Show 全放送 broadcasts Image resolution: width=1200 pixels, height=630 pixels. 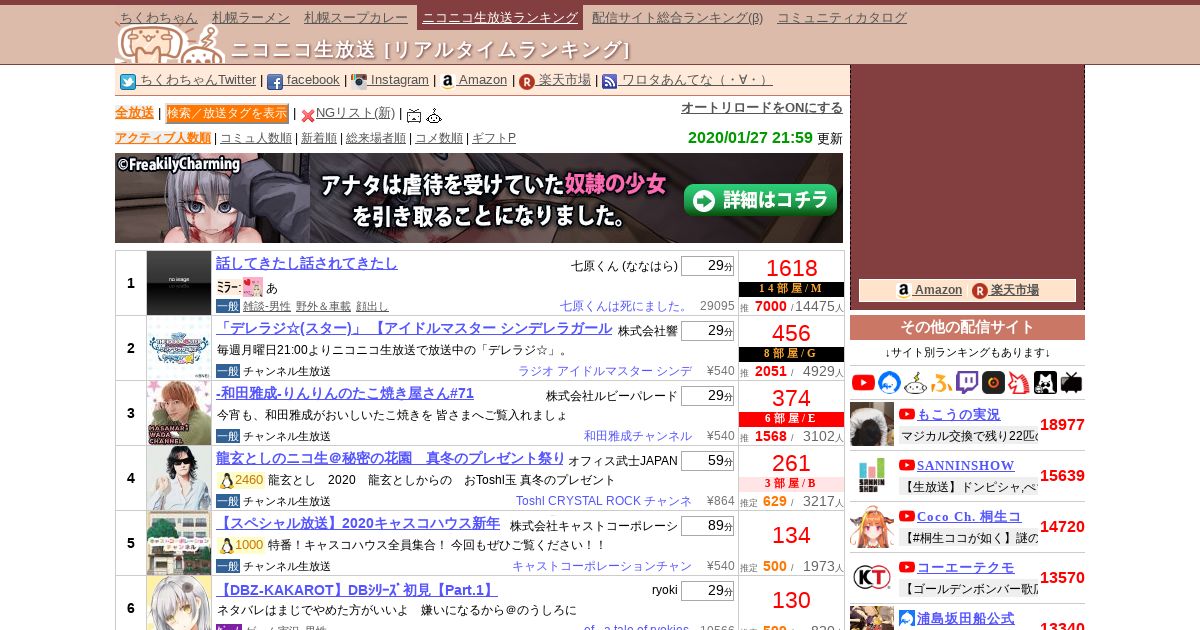(134, 113)
